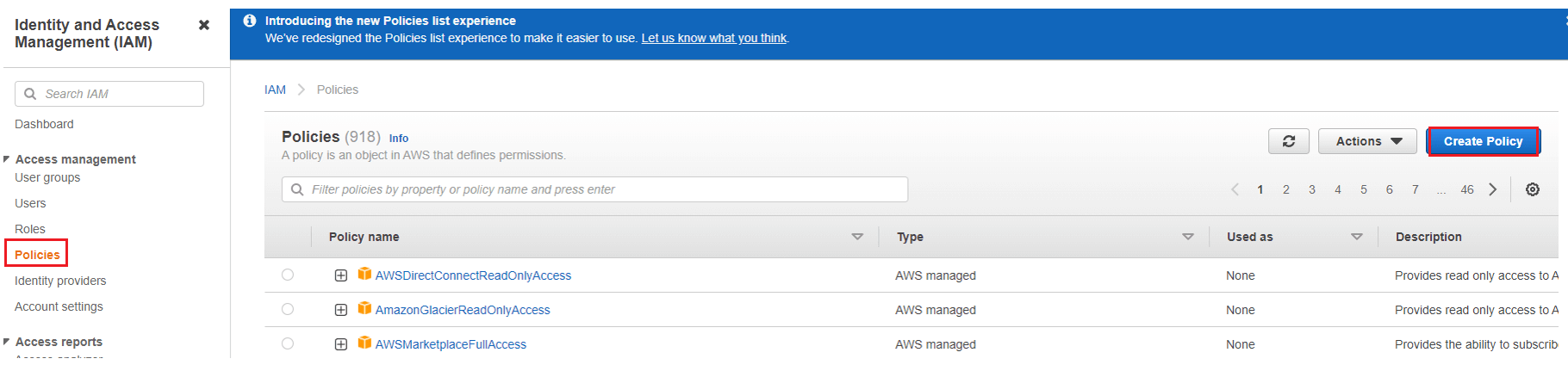1568x371 pixels.
Task: Click the current page 1 indicator
Action: click(x=1260, y=189)
